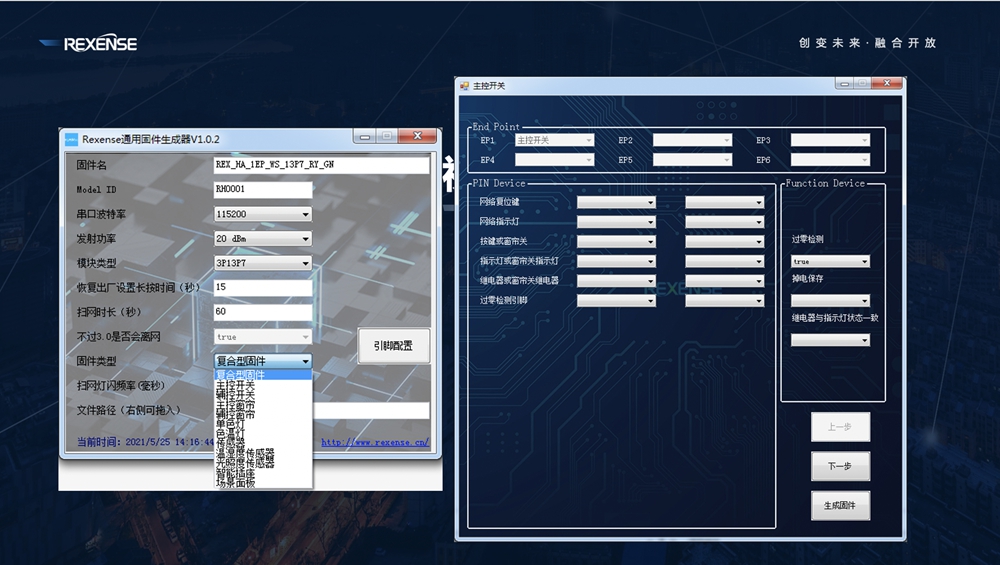Click the 下一步 button

point(840,466)
